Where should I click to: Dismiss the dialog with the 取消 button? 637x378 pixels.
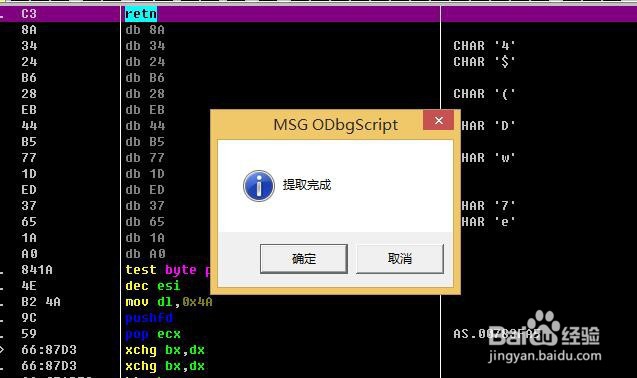click(x=400, y=259)
